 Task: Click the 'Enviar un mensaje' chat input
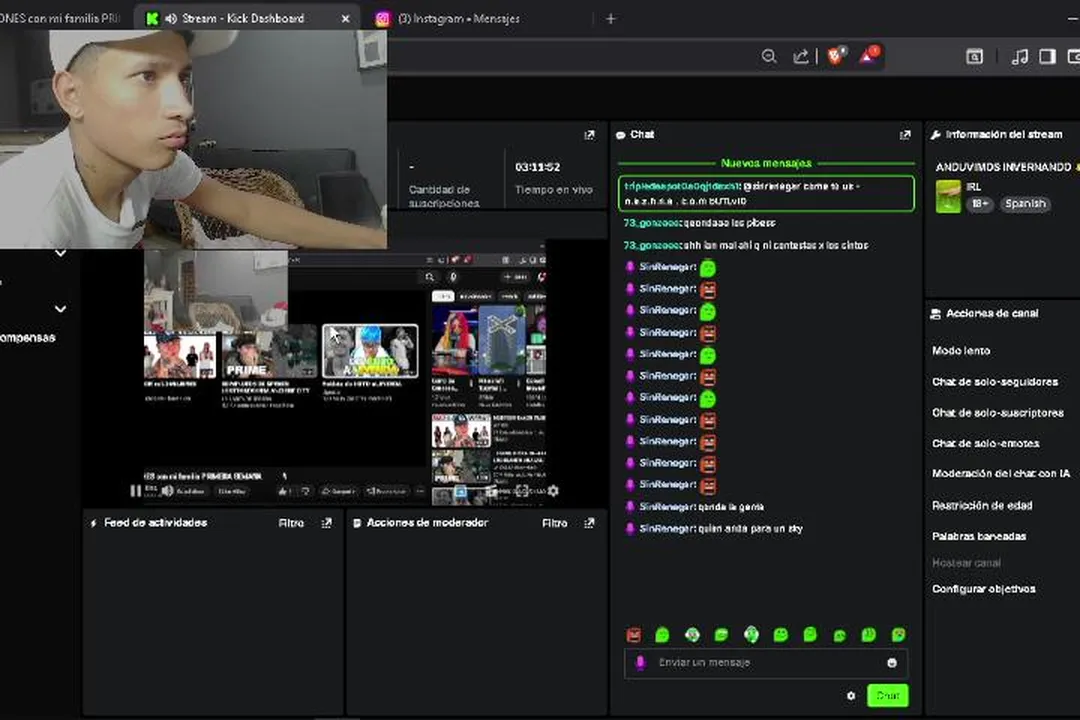(766, 663)
